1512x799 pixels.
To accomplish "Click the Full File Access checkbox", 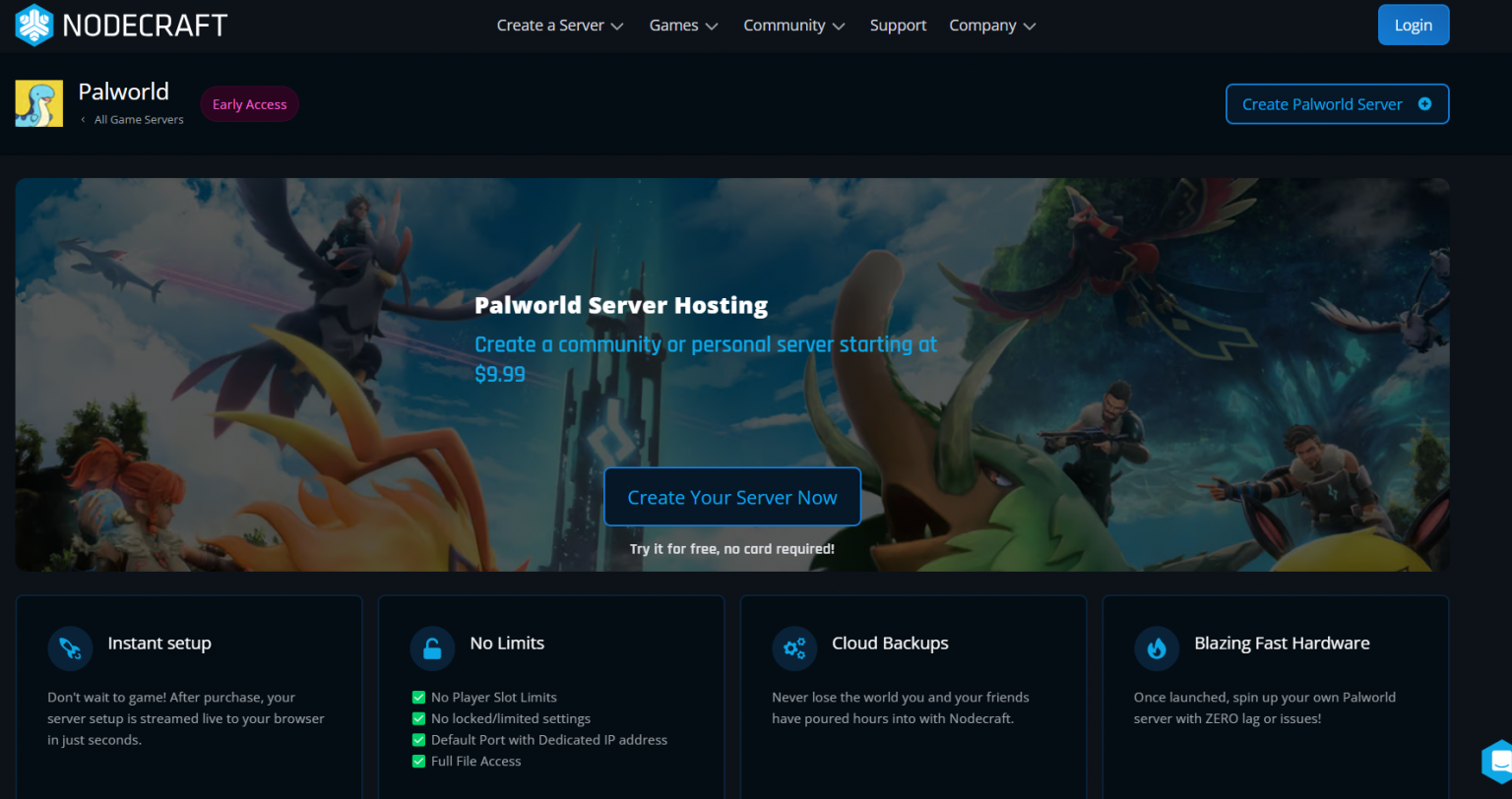I will coord(418,762).
